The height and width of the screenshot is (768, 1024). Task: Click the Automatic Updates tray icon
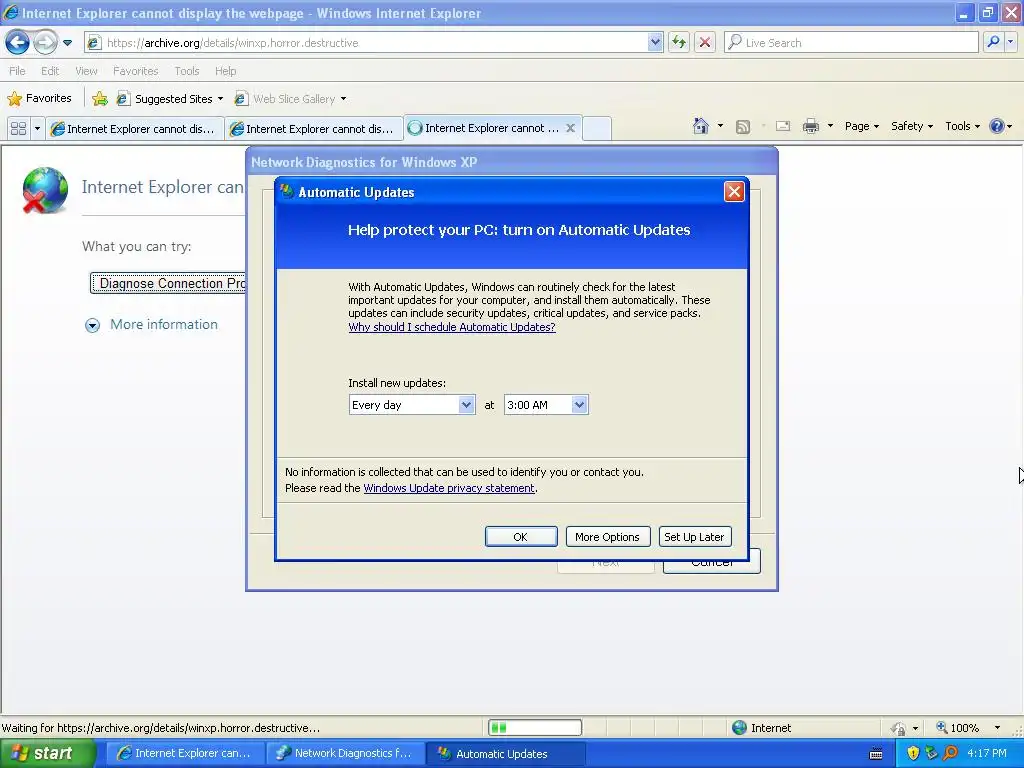(931, 753)
